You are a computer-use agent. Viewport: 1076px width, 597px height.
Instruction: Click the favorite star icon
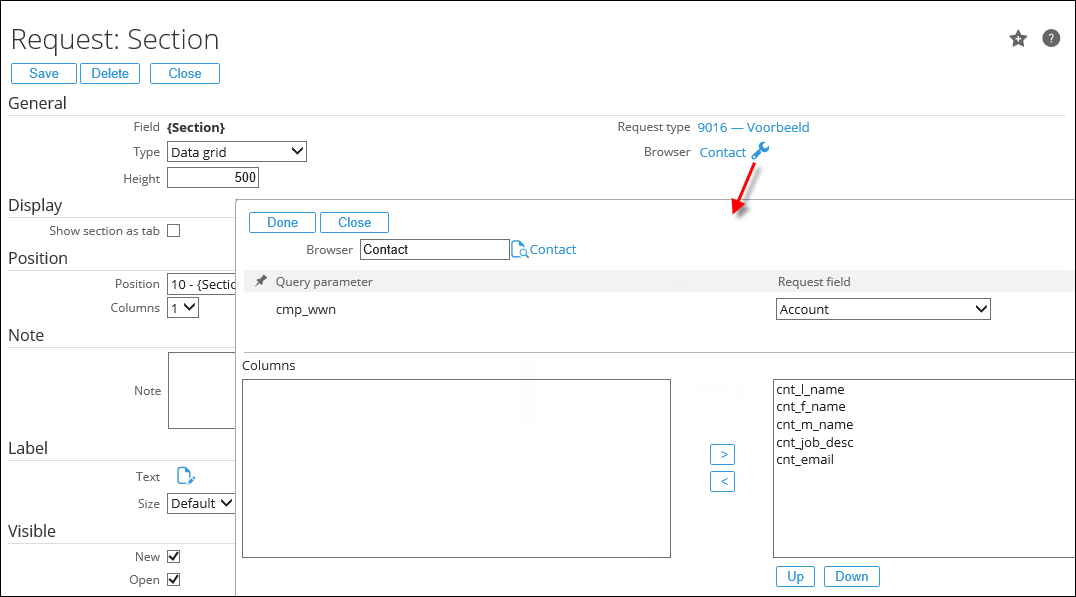click(1018, 39)
